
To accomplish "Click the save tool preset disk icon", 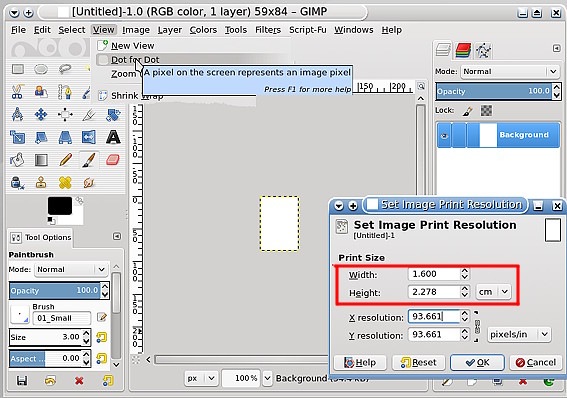I will point(22,380).
